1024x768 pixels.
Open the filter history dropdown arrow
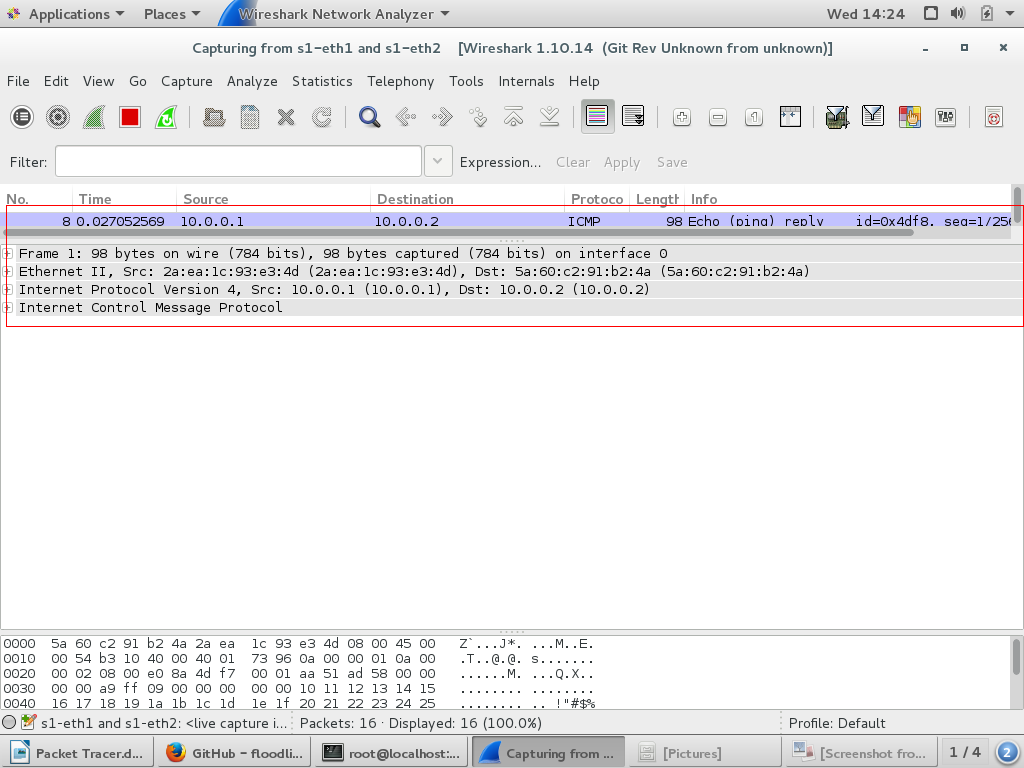[438, 161]
